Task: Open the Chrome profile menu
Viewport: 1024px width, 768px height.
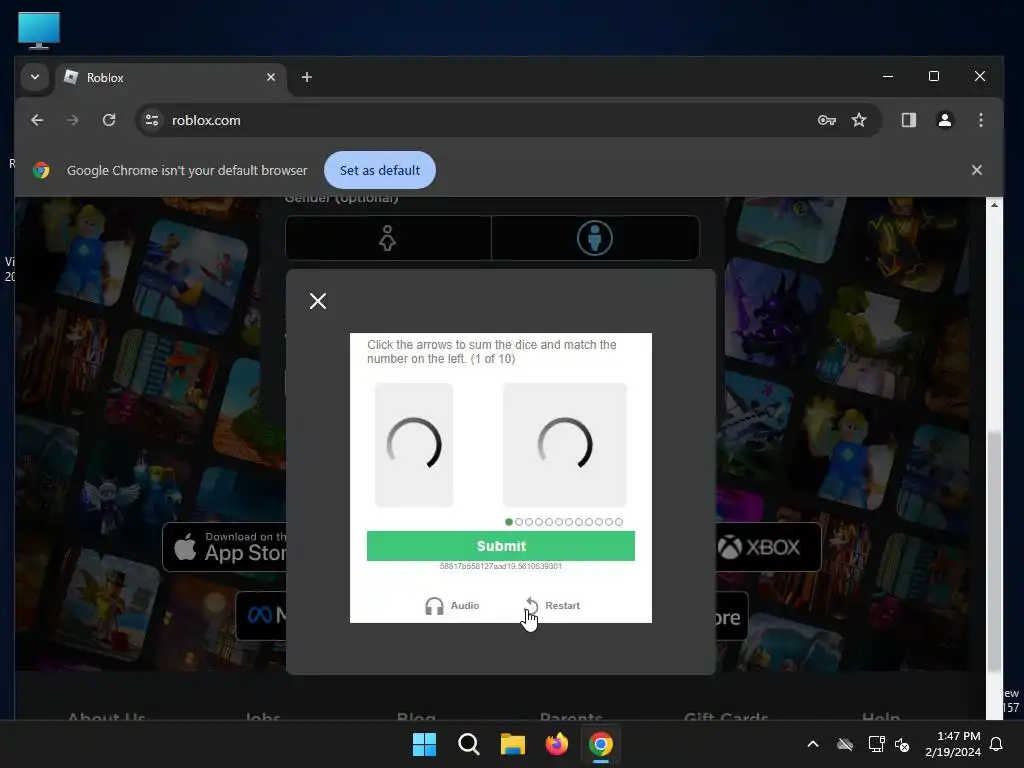Action: tap(944, 120)
